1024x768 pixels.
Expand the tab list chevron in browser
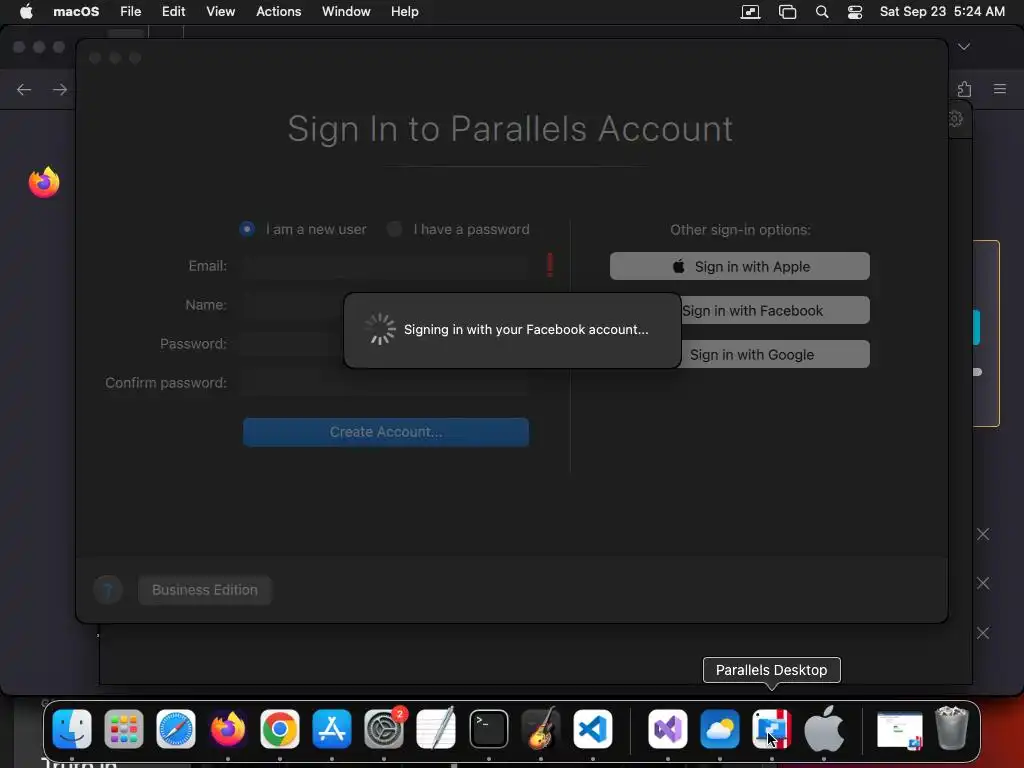[x=964, y=47]
